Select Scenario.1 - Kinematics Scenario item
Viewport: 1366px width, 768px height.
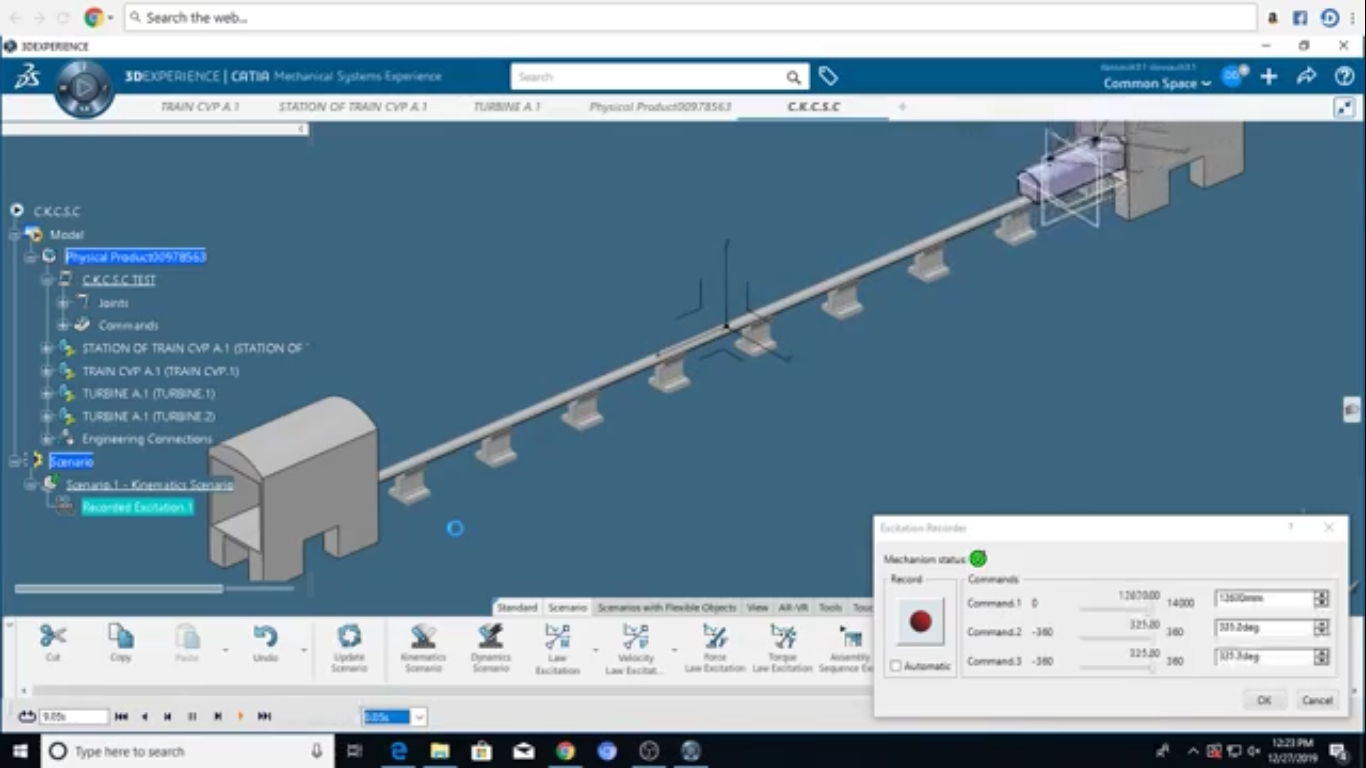coord(149,484)
